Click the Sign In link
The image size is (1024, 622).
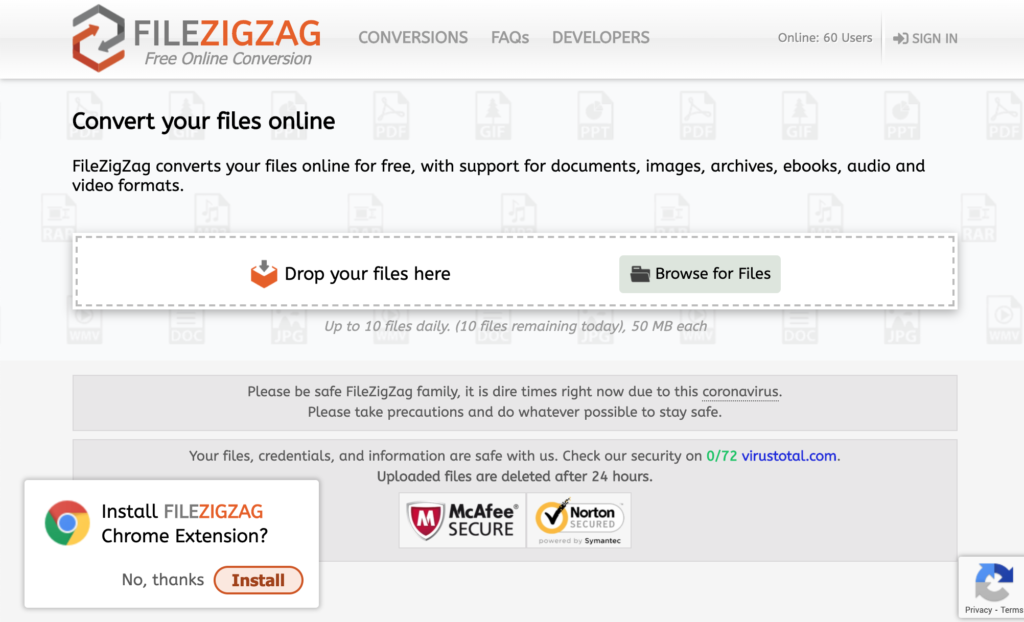click(925, 39)
